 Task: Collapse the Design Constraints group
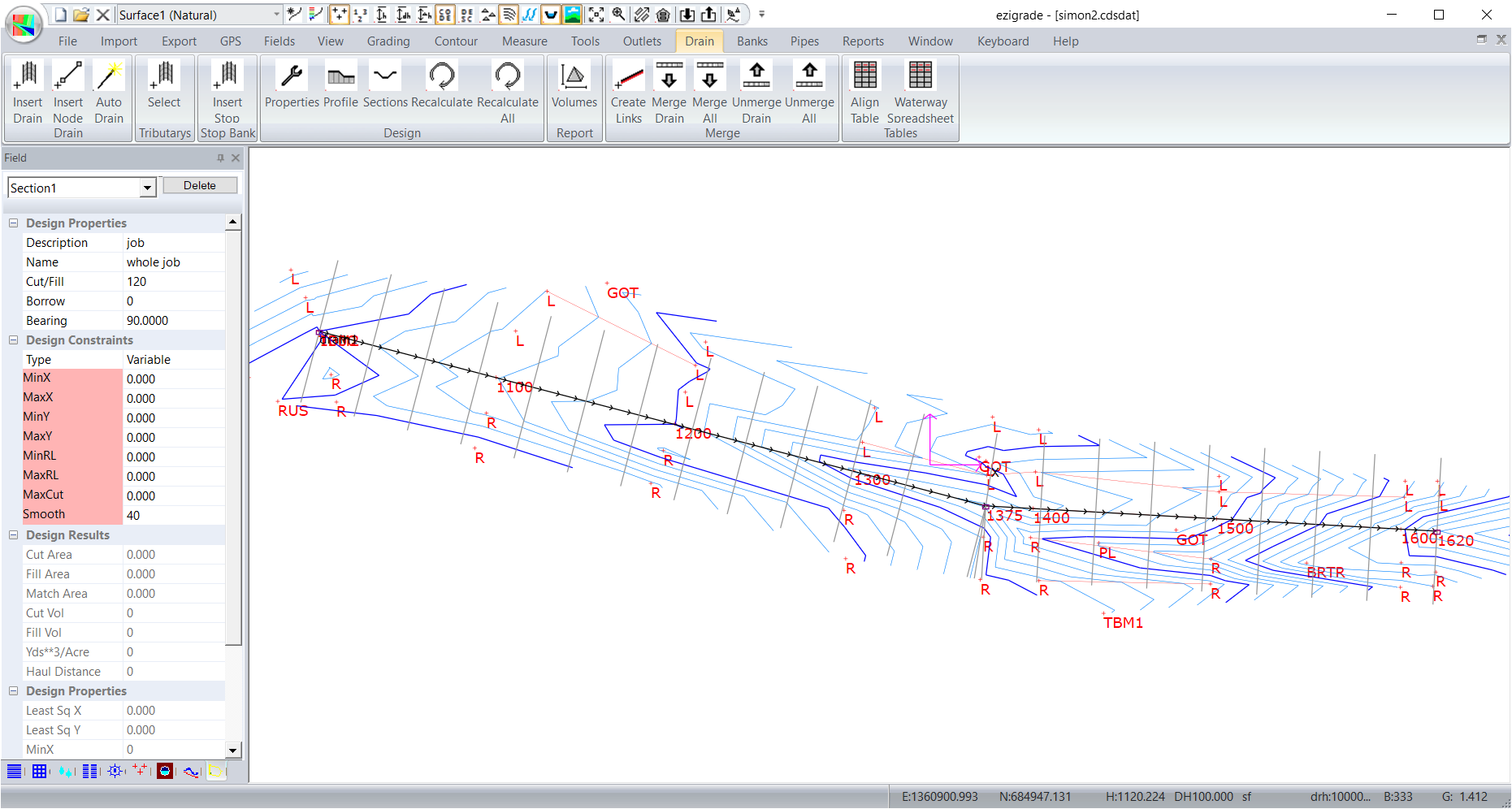[x=13, y=340]
